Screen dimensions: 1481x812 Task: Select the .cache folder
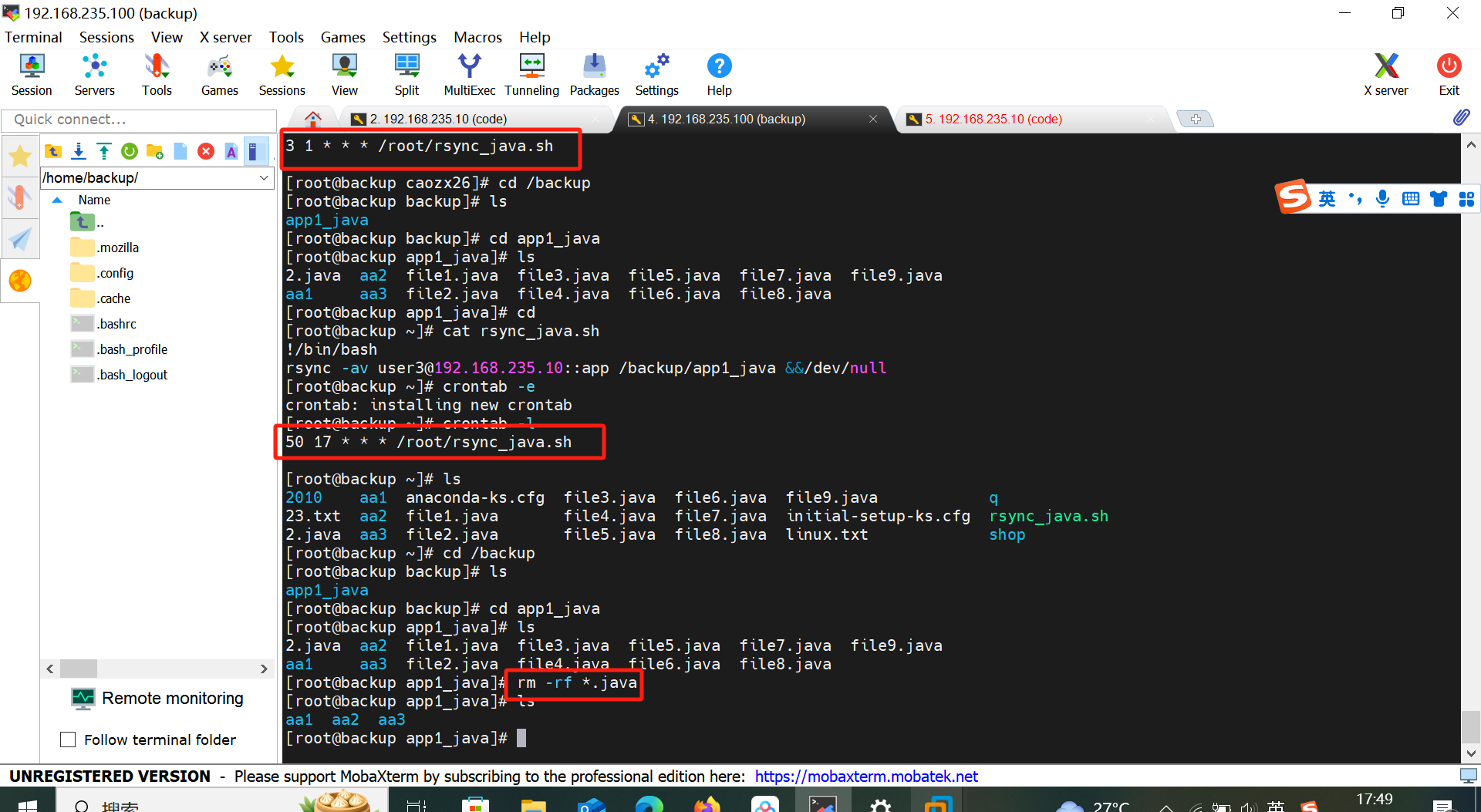pos(100,298)
